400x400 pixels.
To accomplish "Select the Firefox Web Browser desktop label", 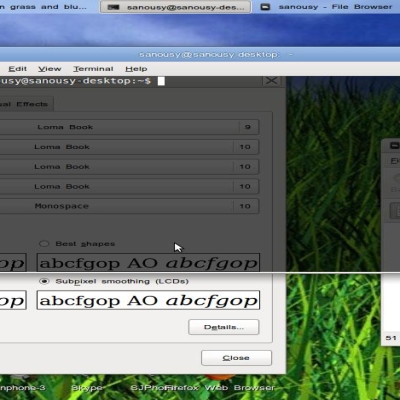I will [x=220, y=388].
